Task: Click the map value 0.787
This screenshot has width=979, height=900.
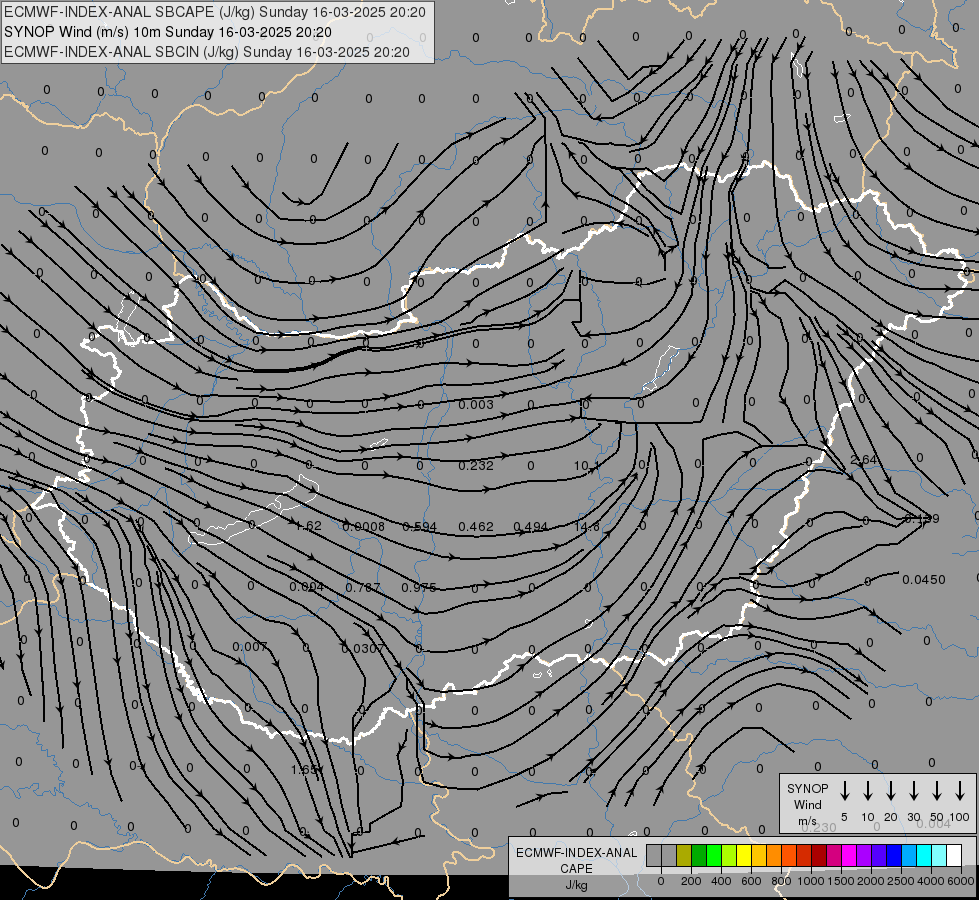Action: (363, 588)
